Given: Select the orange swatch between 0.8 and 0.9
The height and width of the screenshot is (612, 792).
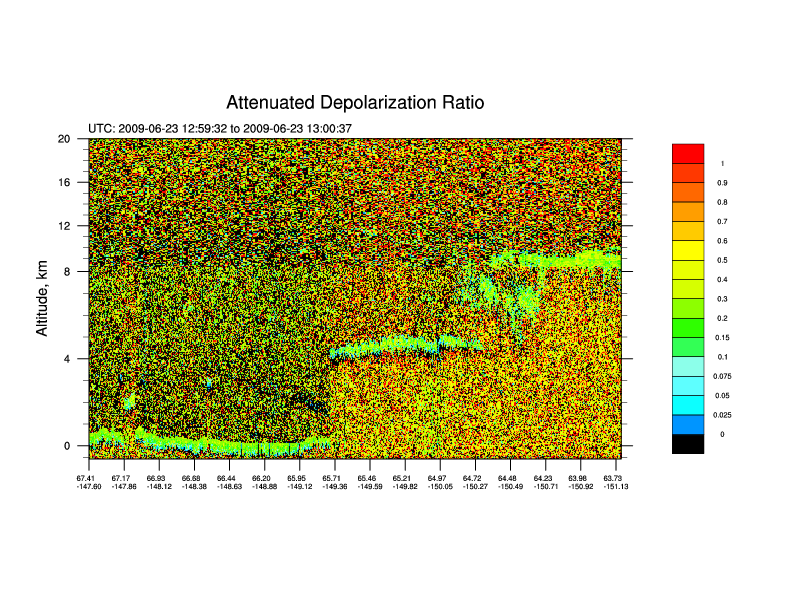Looking at the screenshot, I should (x=688, y=192).
